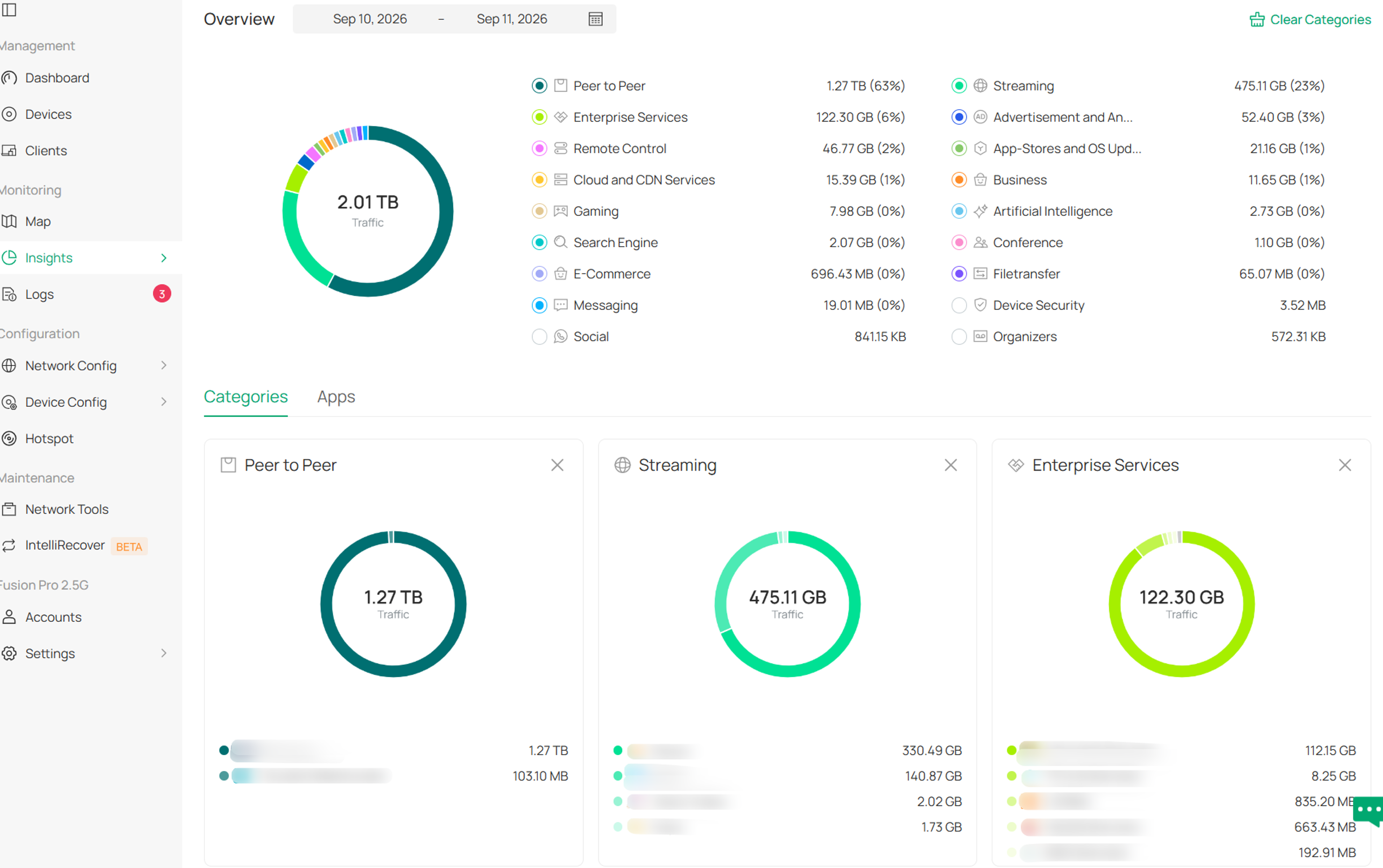Screen dimensions: 1383x868
Task: Click the Map sidebar icon
Action: 9,221
